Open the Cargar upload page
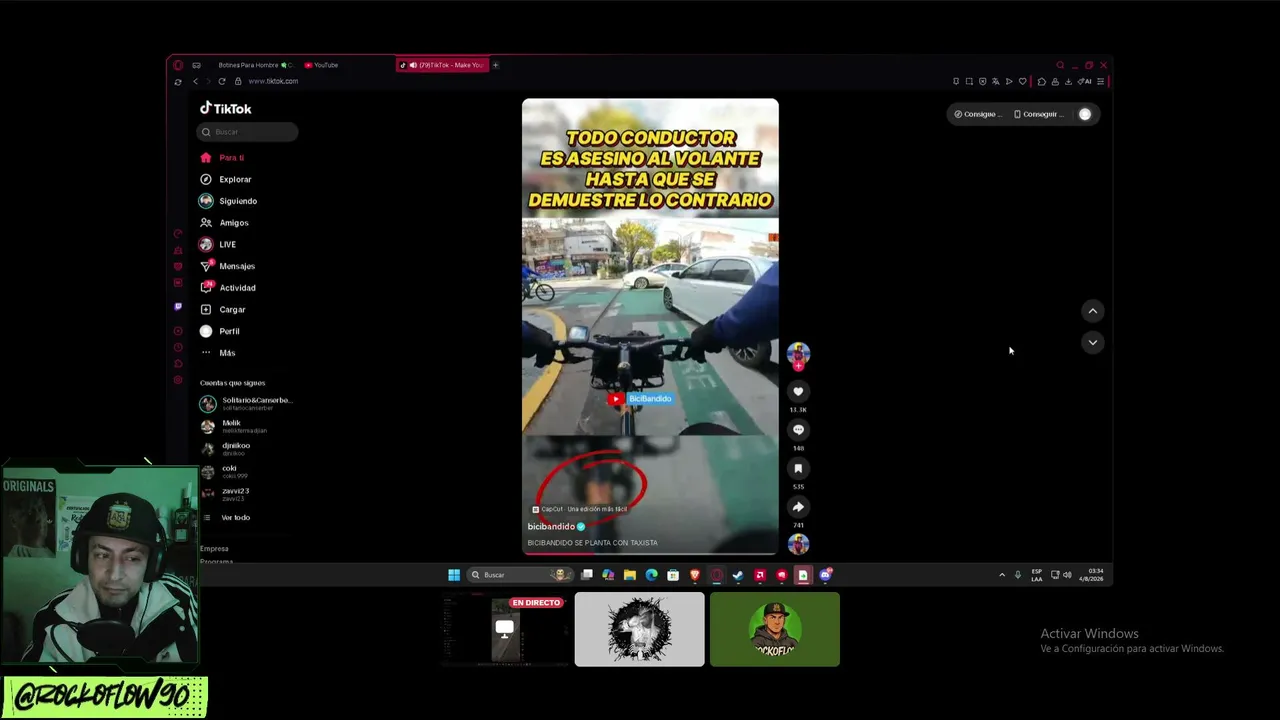This screenshot has height=720, width=1280. click(x=223, y=310)
